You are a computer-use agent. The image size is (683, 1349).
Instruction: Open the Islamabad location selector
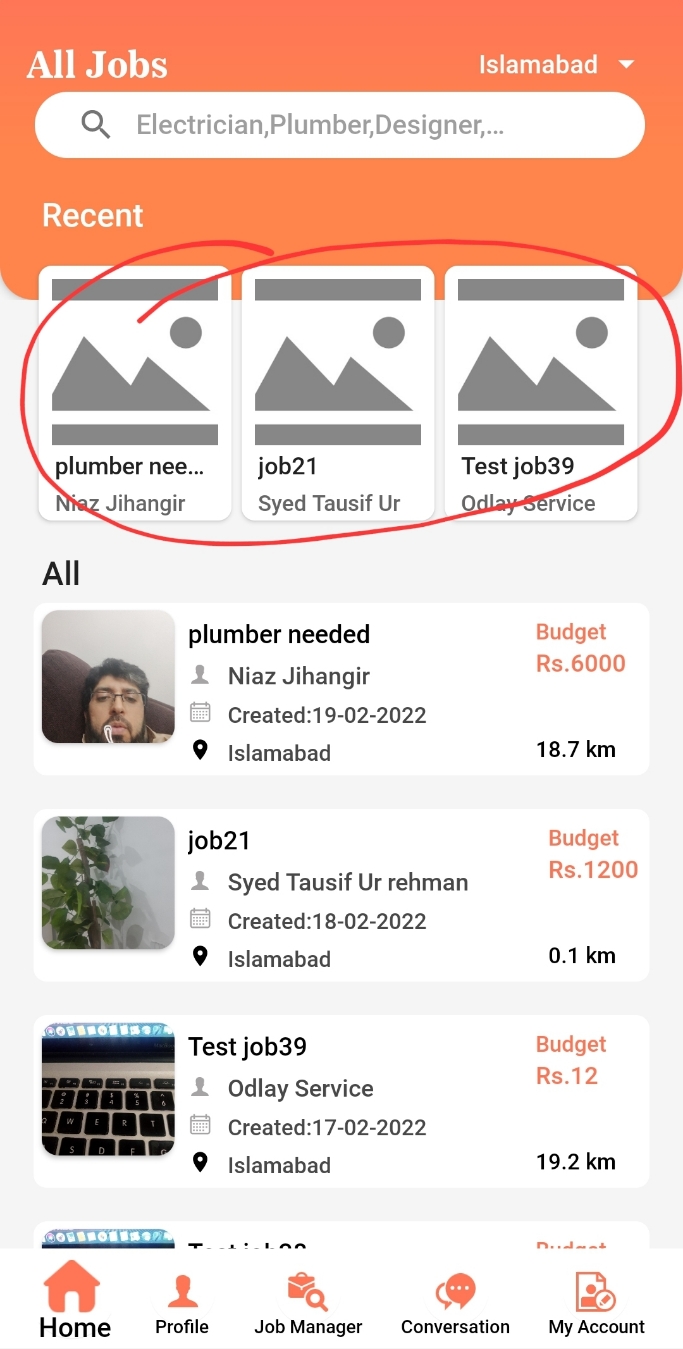click(538, 65)
